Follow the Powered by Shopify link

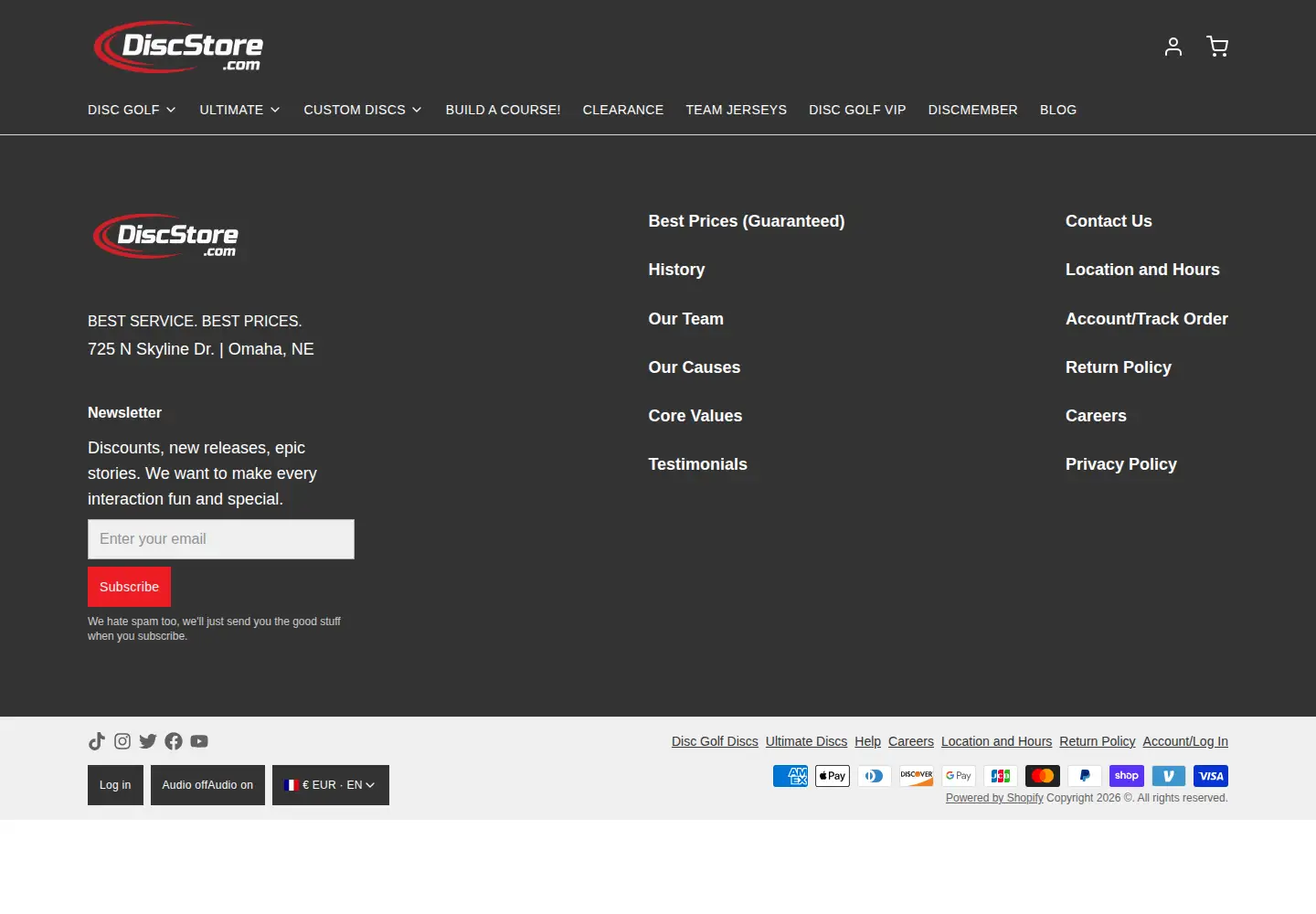click(x=994, y=798)
